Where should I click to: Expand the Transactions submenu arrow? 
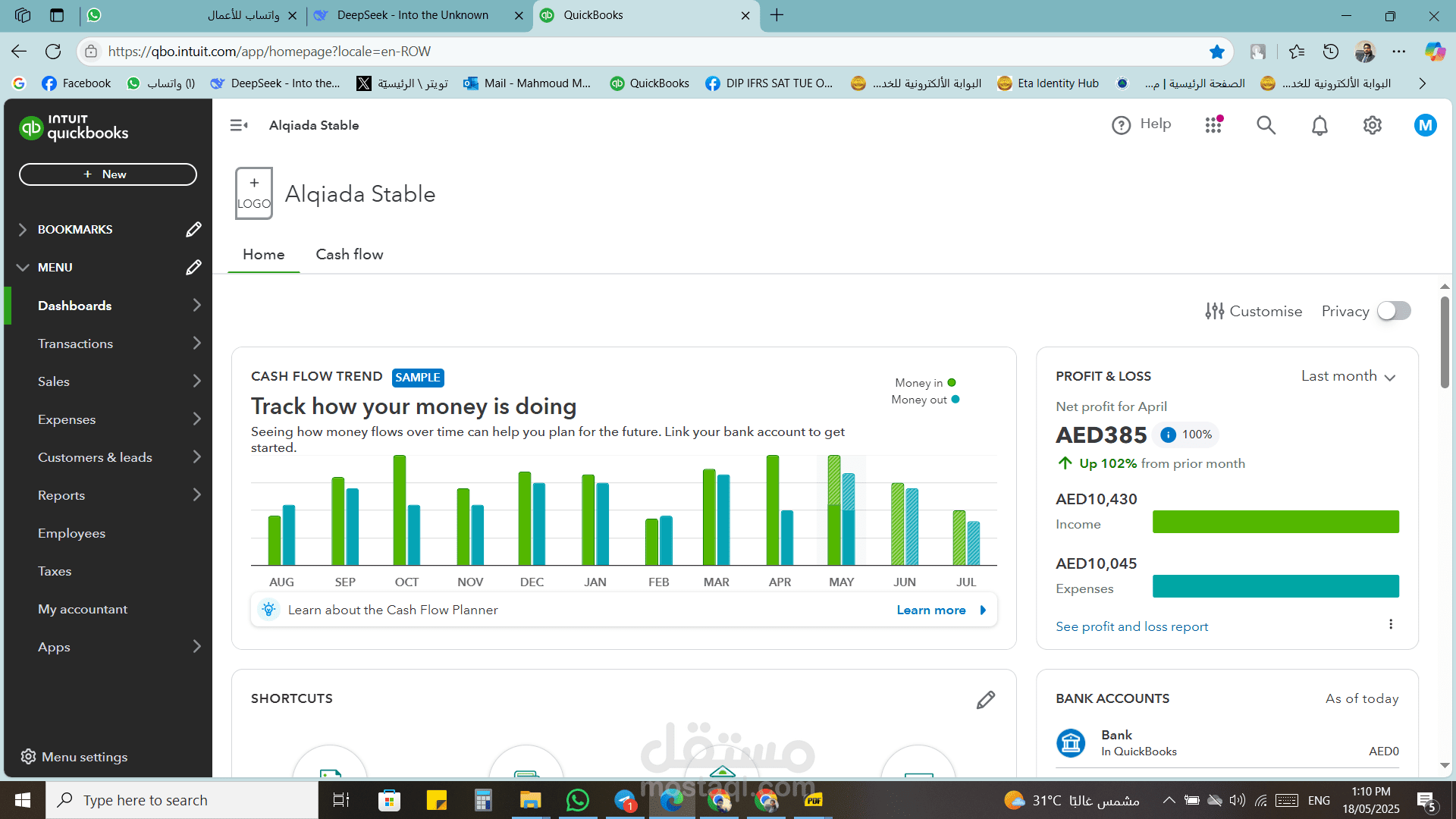[197, 343]
